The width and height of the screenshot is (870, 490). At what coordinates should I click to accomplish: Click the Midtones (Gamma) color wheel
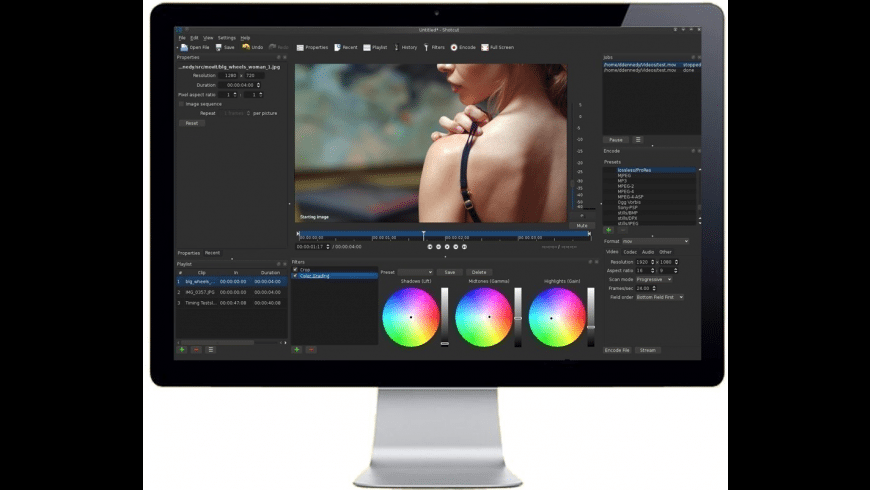pyautogui.click(x=484, y=317)
